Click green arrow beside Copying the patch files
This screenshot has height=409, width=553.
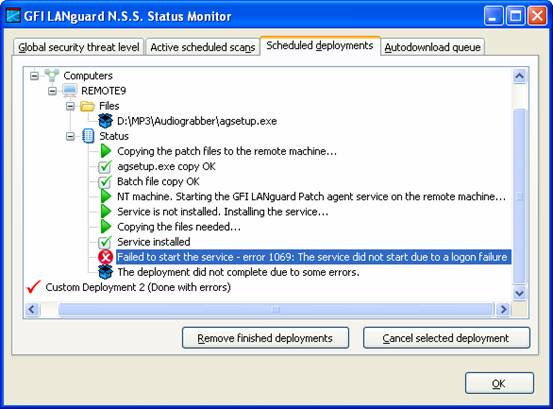pos(105,151)
